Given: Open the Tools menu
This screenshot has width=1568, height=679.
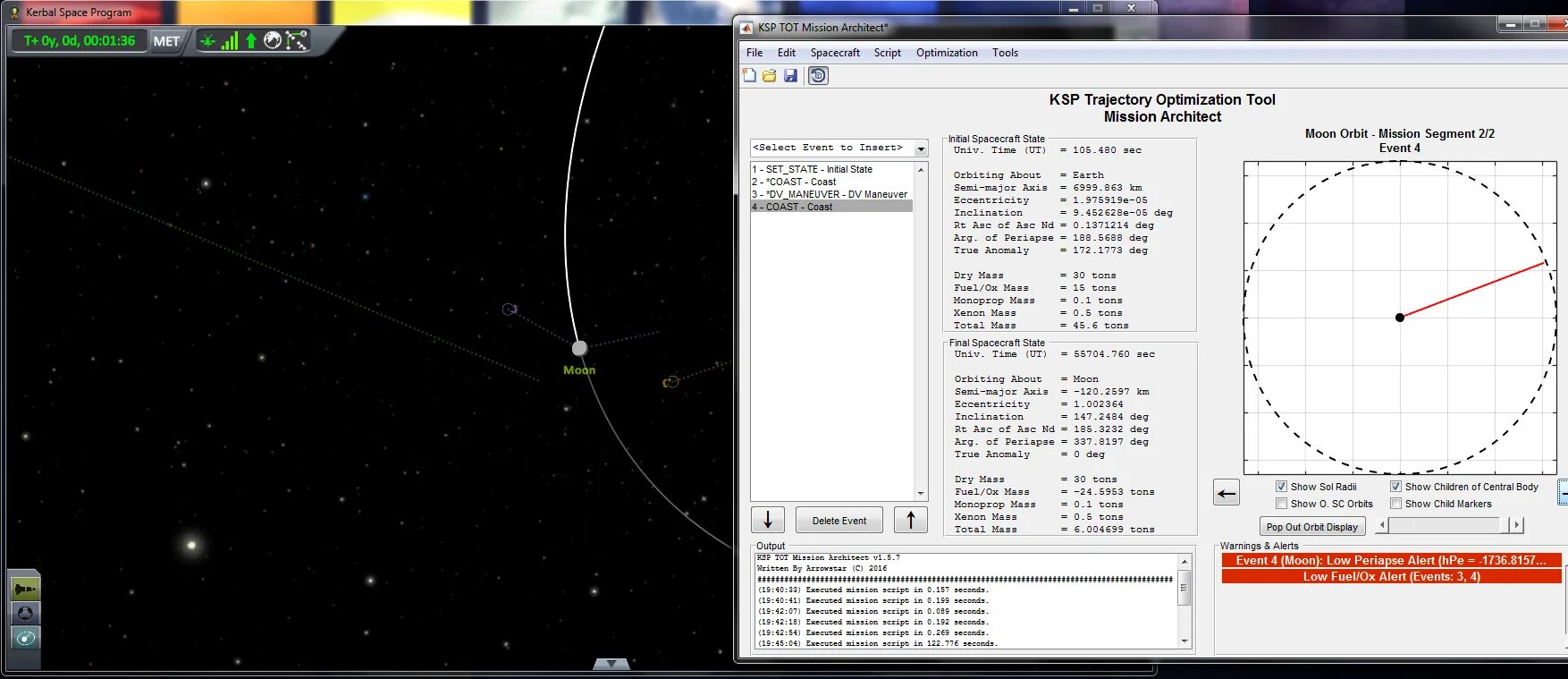Looking at the screenshot, I should [x=1005, y=53].
